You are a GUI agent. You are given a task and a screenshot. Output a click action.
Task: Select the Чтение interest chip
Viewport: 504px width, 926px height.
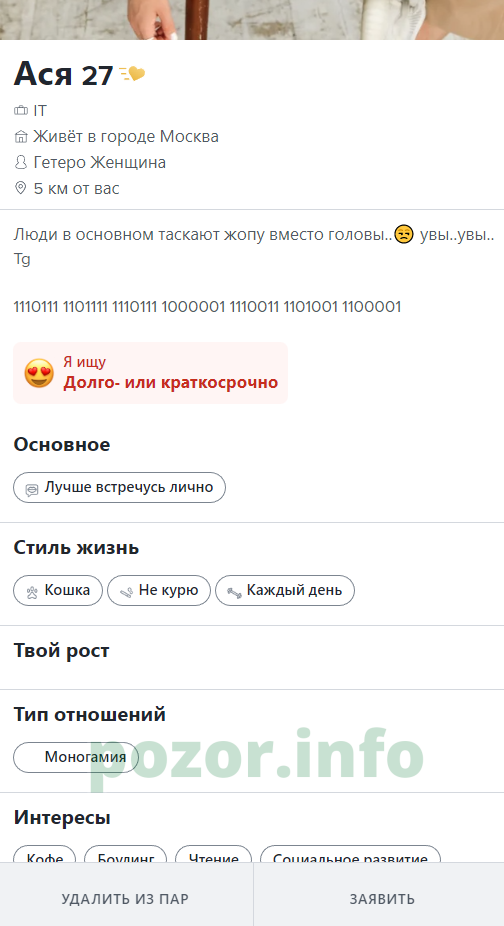(213, 854)
